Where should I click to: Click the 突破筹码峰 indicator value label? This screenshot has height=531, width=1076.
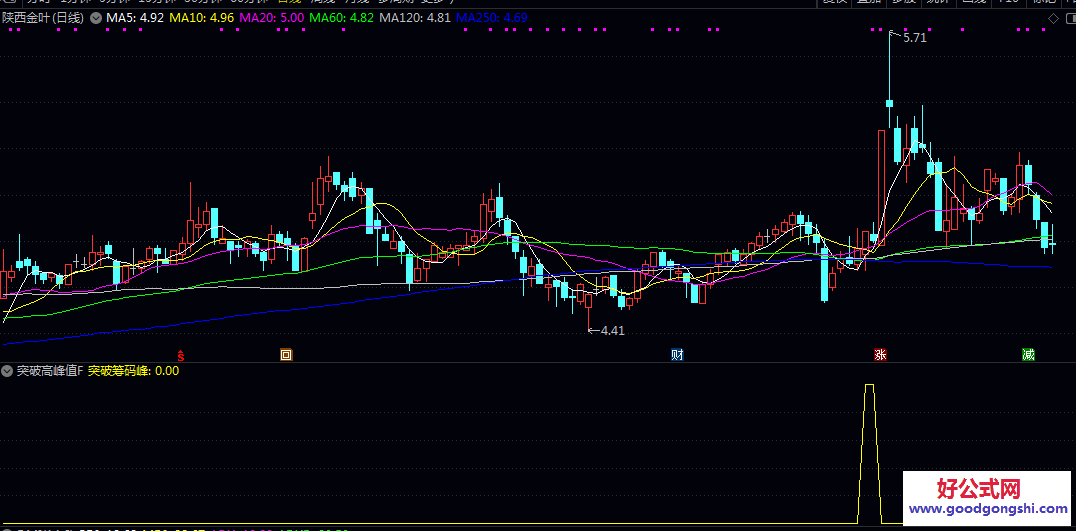click(x=133, y=371)
